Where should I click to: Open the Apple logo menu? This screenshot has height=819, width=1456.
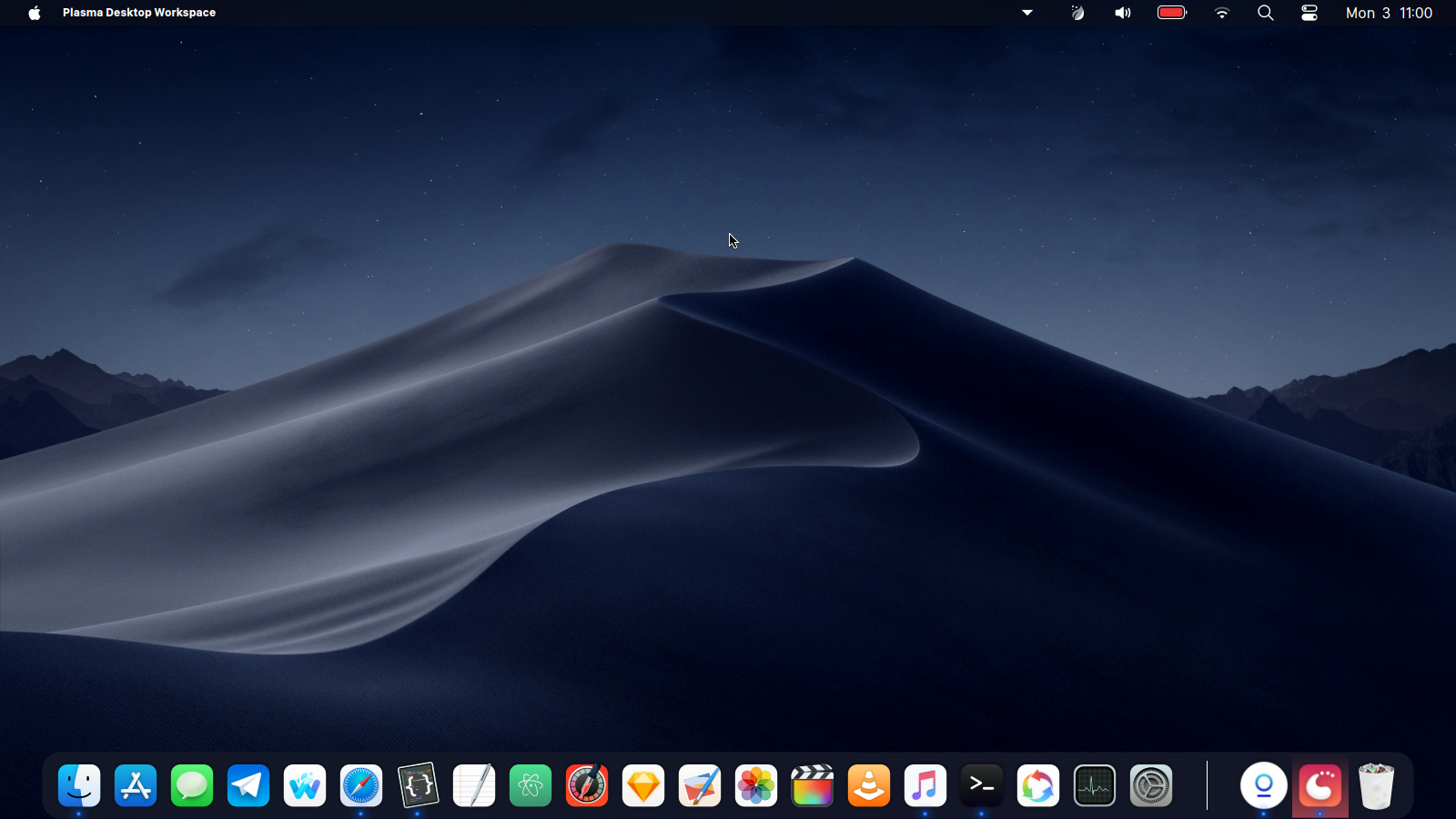[x=35, y=13]
